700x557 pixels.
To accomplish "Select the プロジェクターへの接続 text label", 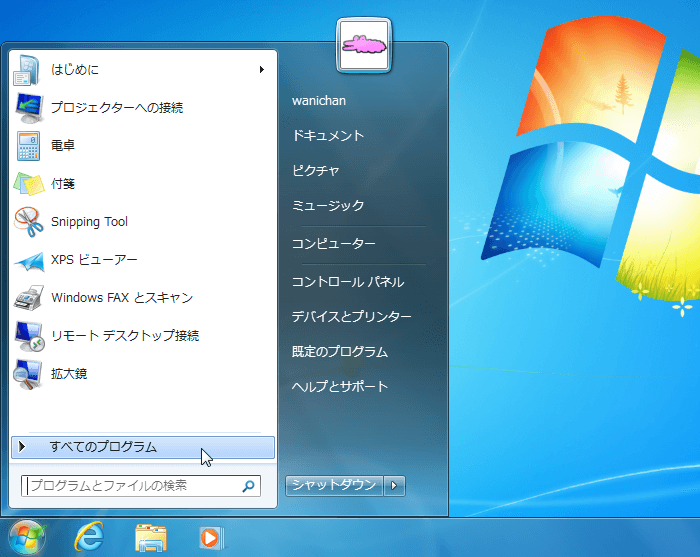I will pos(117,108).
